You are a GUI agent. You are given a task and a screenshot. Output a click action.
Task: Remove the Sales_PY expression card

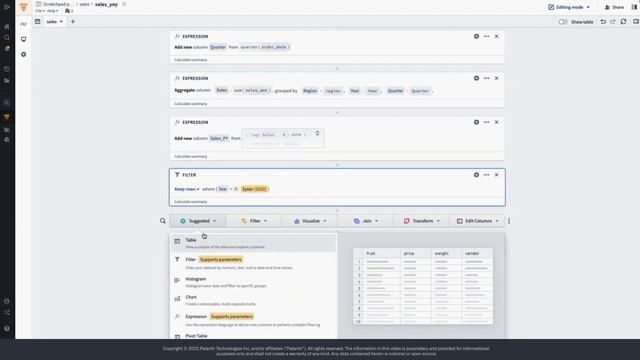point(497,122)
